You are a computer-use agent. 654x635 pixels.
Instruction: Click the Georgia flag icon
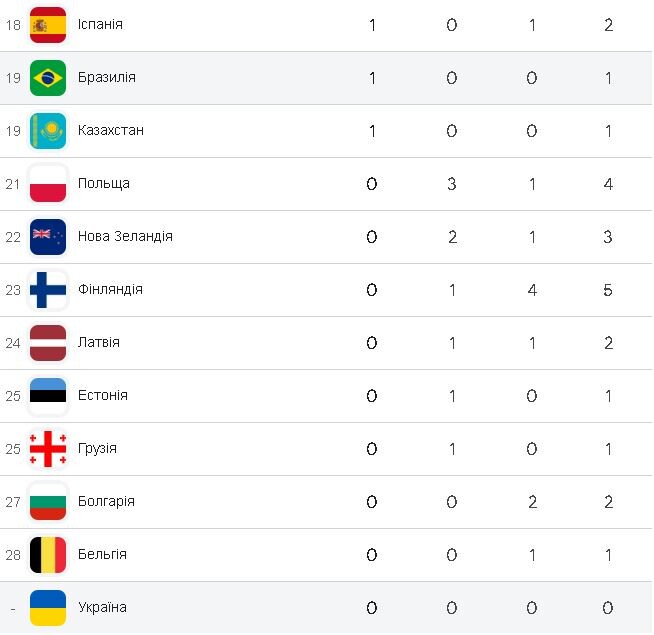(x=48, y=449)
